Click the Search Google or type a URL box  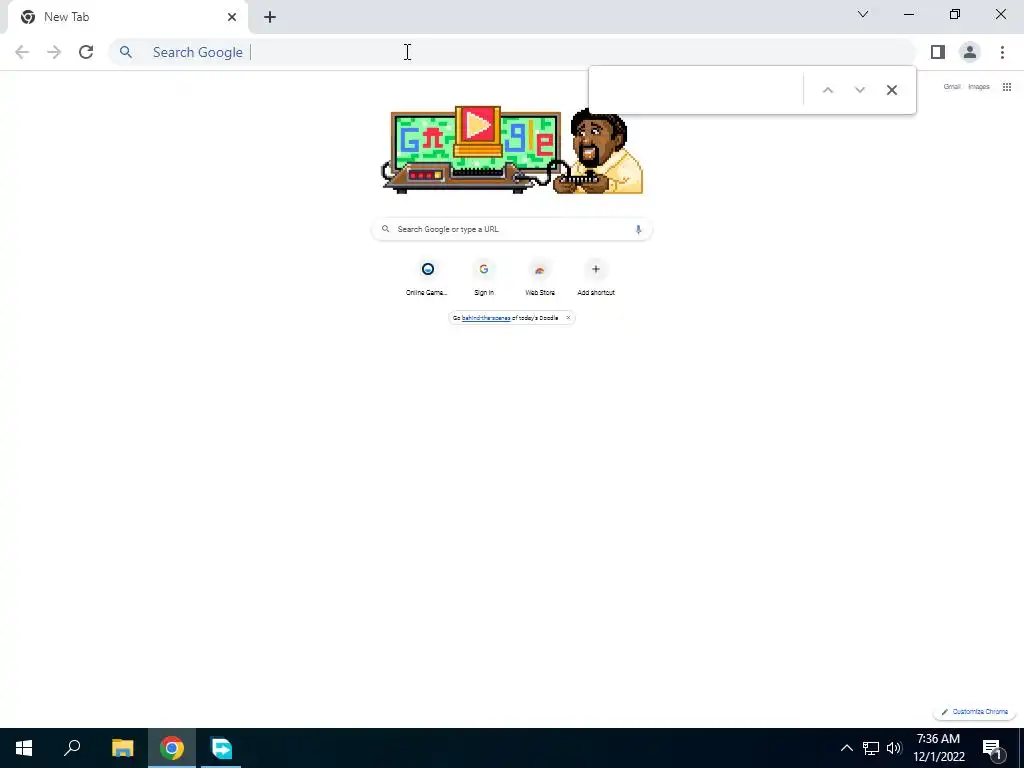click(x=511, y=229)
